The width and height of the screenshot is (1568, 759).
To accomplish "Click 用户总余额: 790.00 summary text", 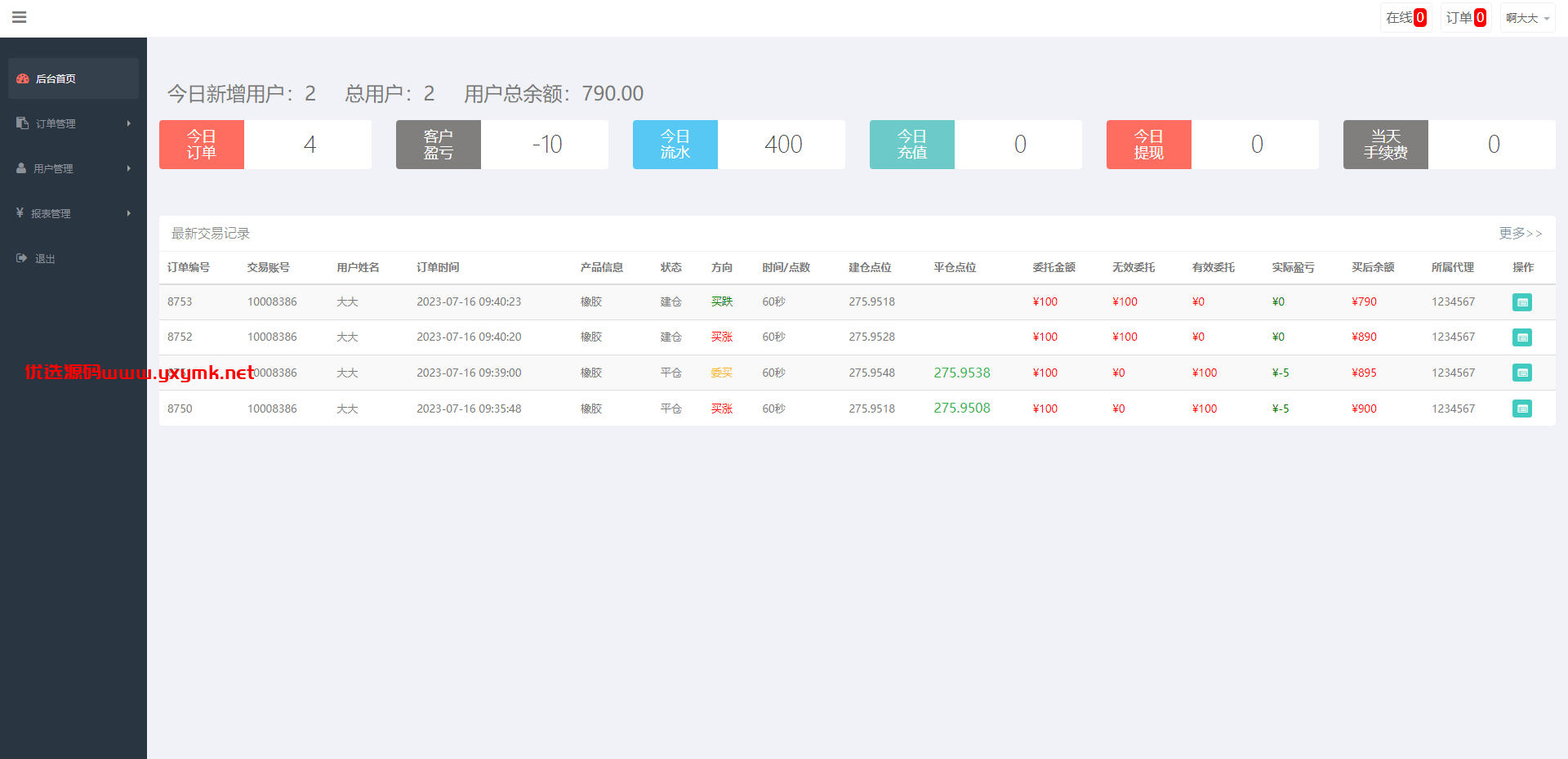I will tap(554, 94).
